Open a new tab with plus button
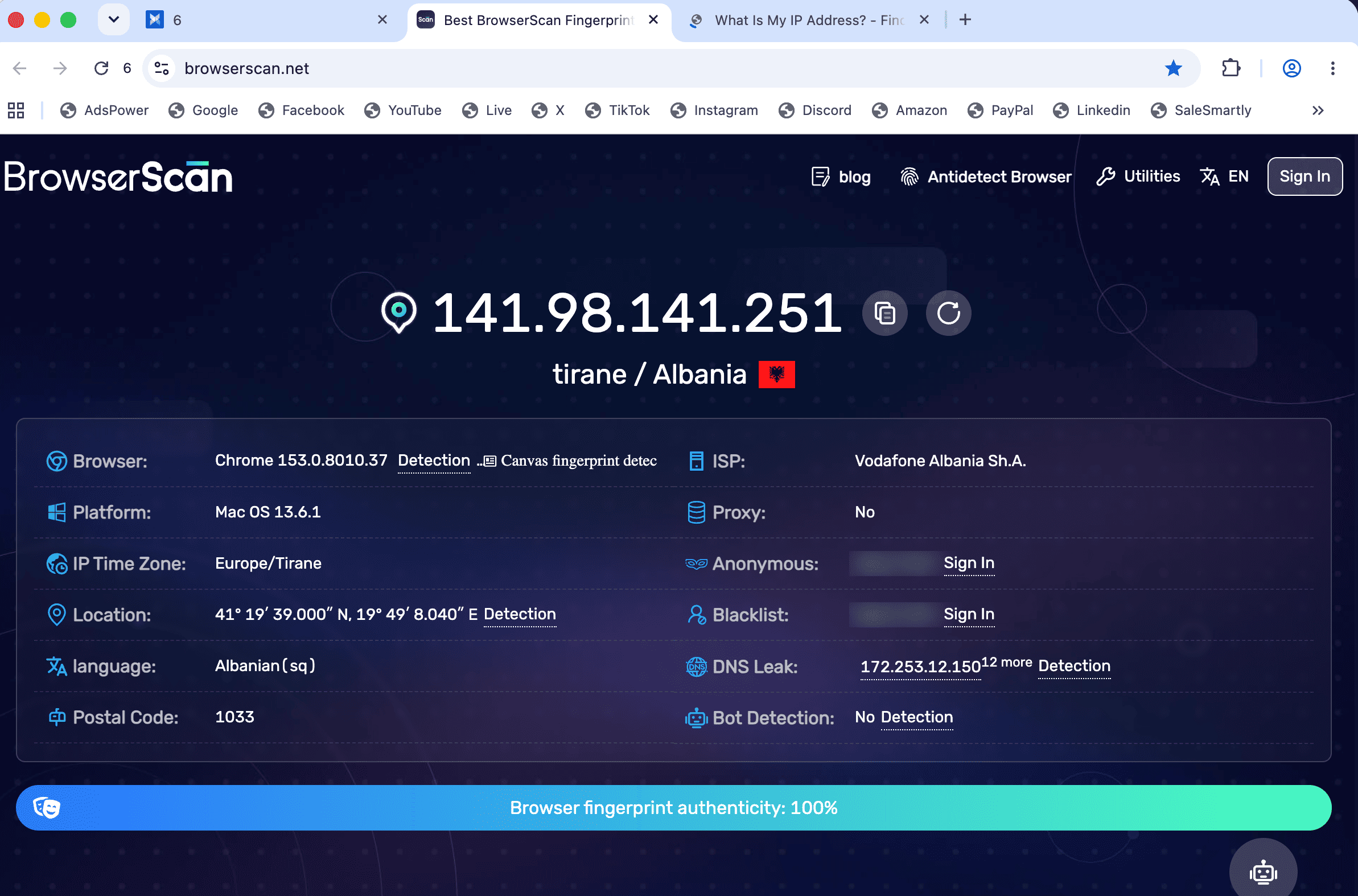1358x896 pixels. [x=965, y=20]
